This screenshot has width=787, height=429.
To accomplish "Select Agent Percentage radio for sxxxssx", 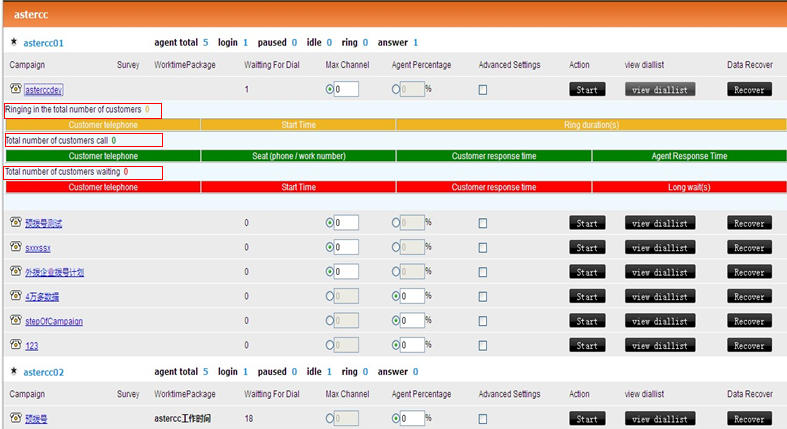I will pyautogui.click(x=396, y=248).
